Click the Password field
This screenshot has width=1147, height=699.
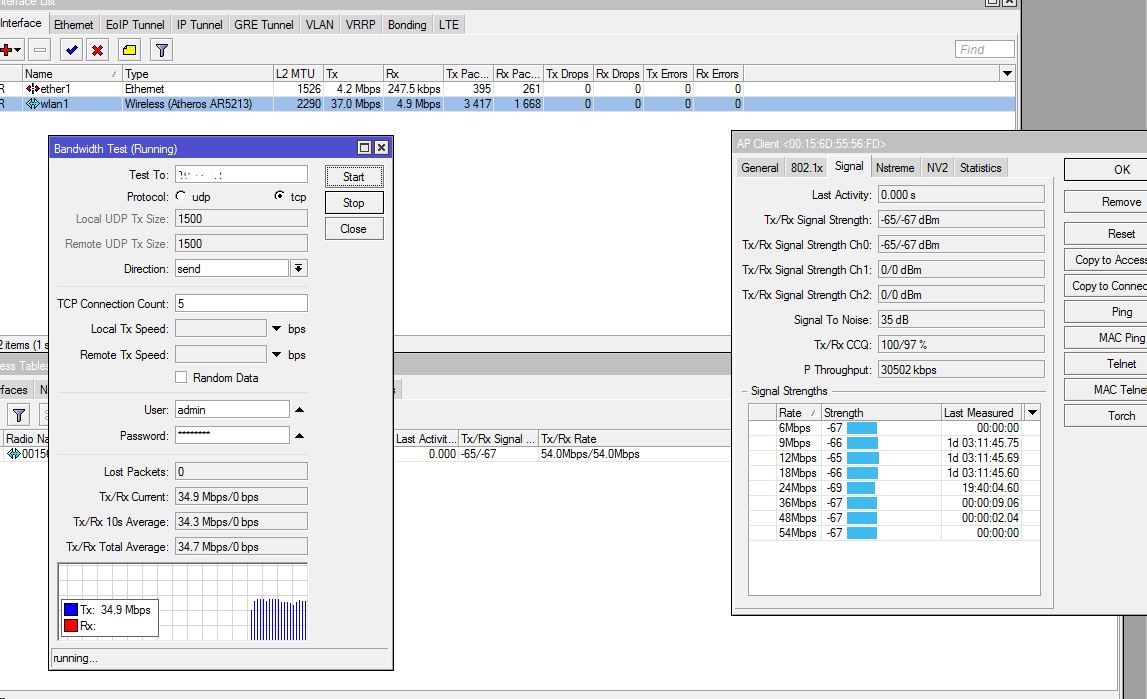(x=232, y=435)
